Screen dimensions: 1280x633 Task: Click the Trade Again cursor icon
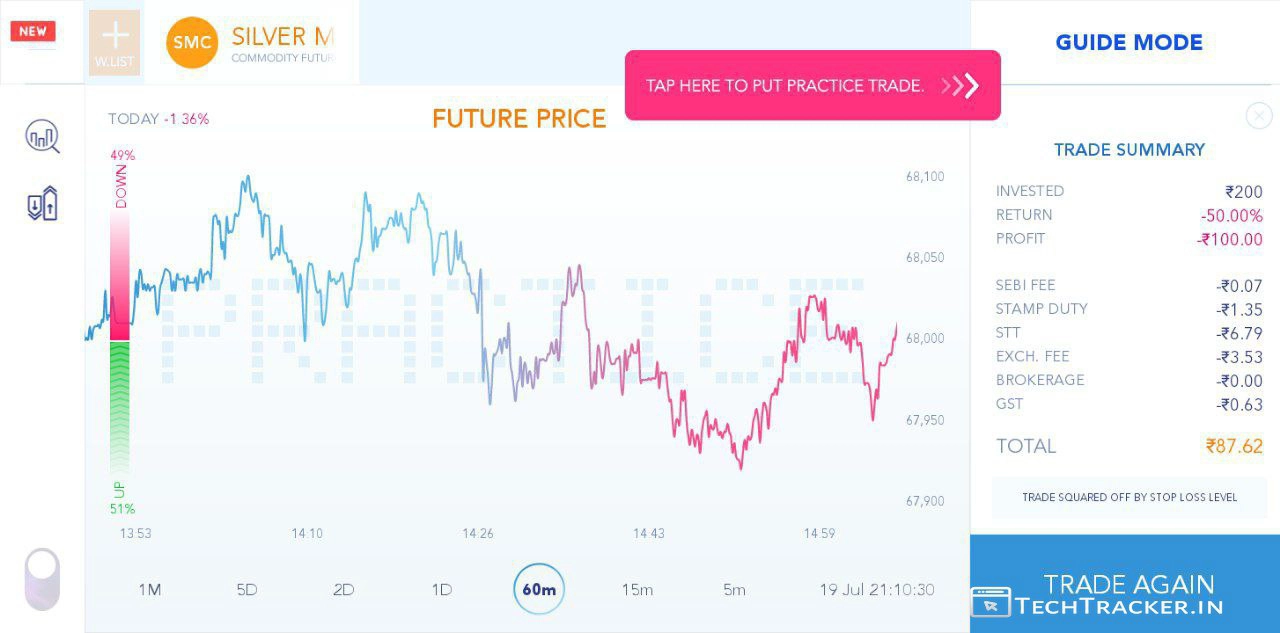990,601
